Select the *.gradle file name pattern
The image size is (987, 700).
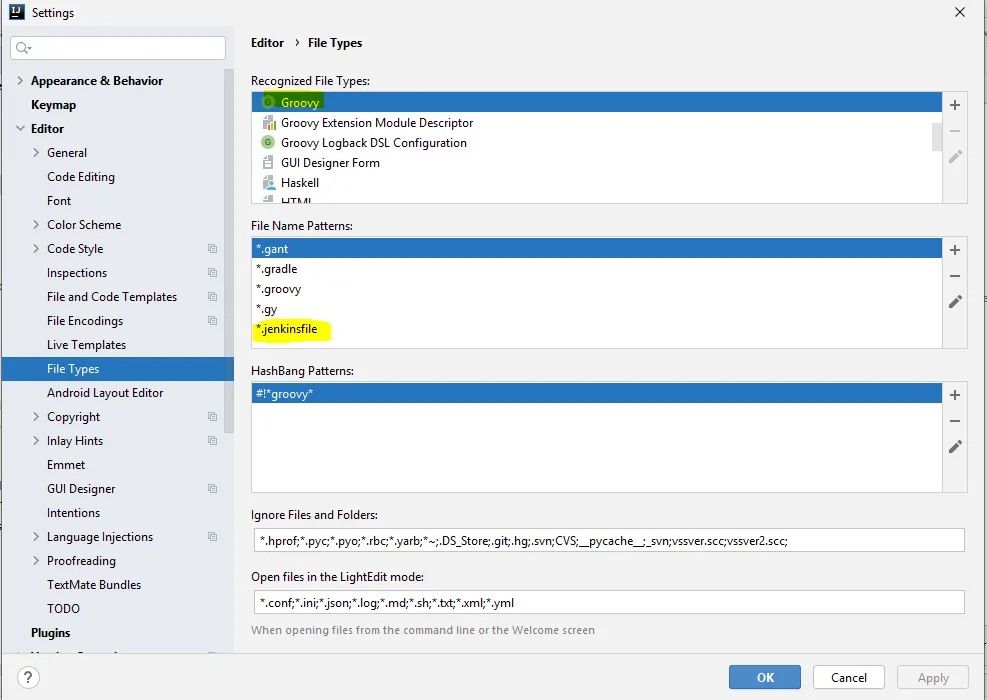[597, 269]
